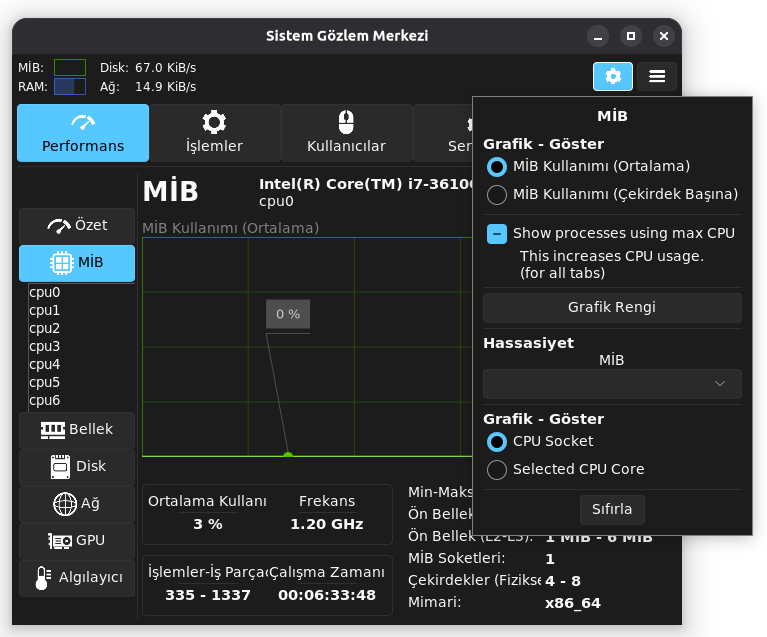This screenshot has width=767, height=637.
Task: Switch to the İşlemler tab
Action: [214, 133]
